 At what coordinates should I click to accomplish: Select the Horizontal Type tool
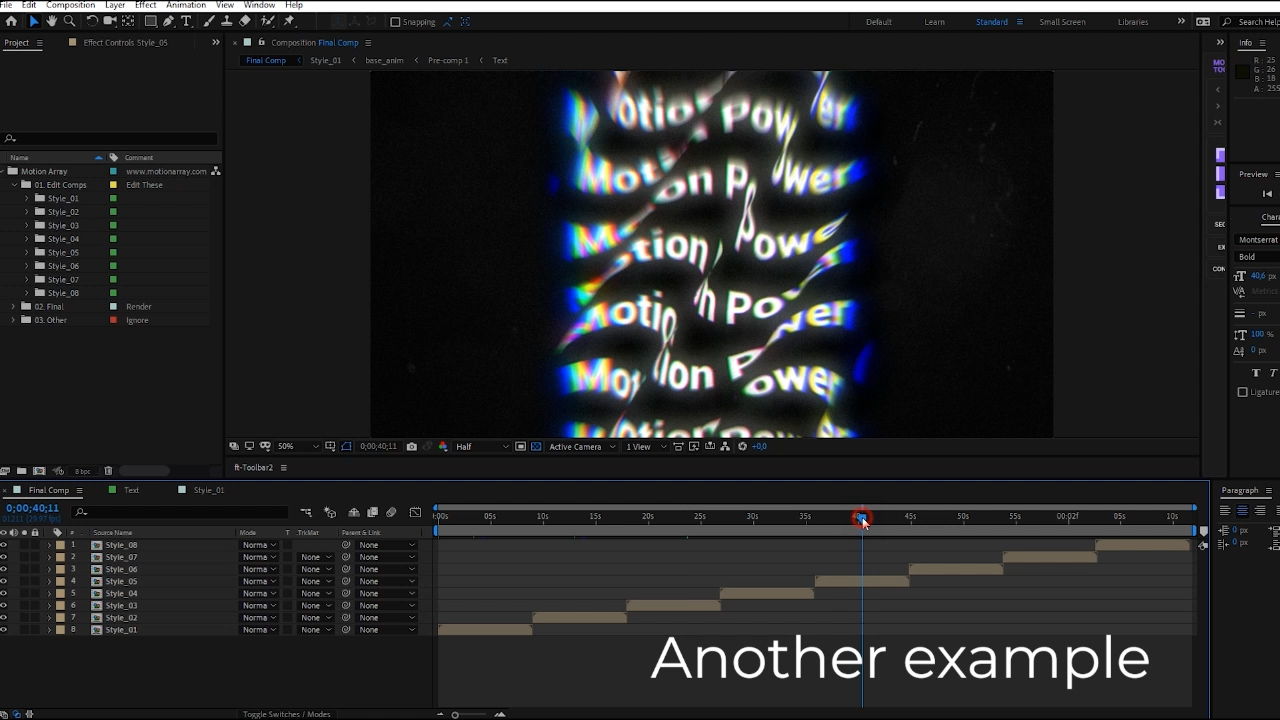[186, 21]
